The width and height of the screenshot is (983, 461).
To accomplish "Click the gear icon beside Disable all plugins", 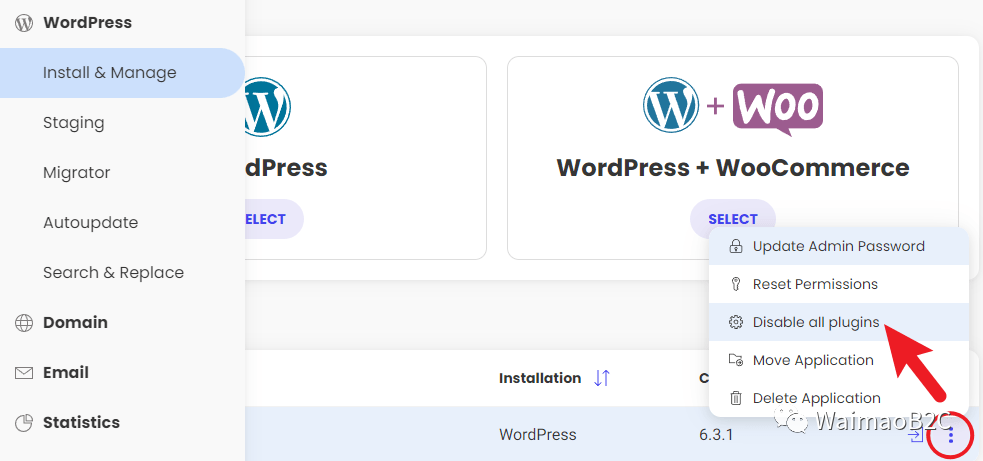I will (735, 322).
